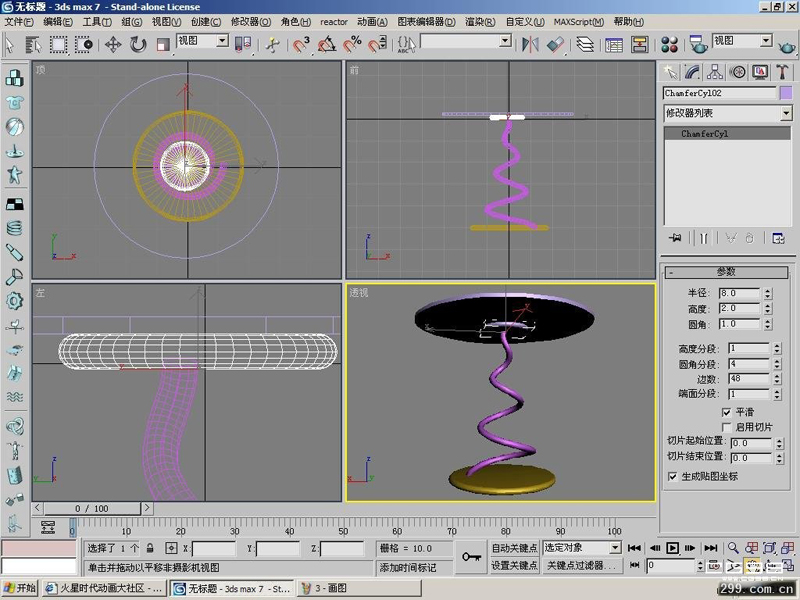The width and height of the screenshot is (800, 600).
Task: Click the Quick Render teapot icon
Action: (x=787, y=46)
